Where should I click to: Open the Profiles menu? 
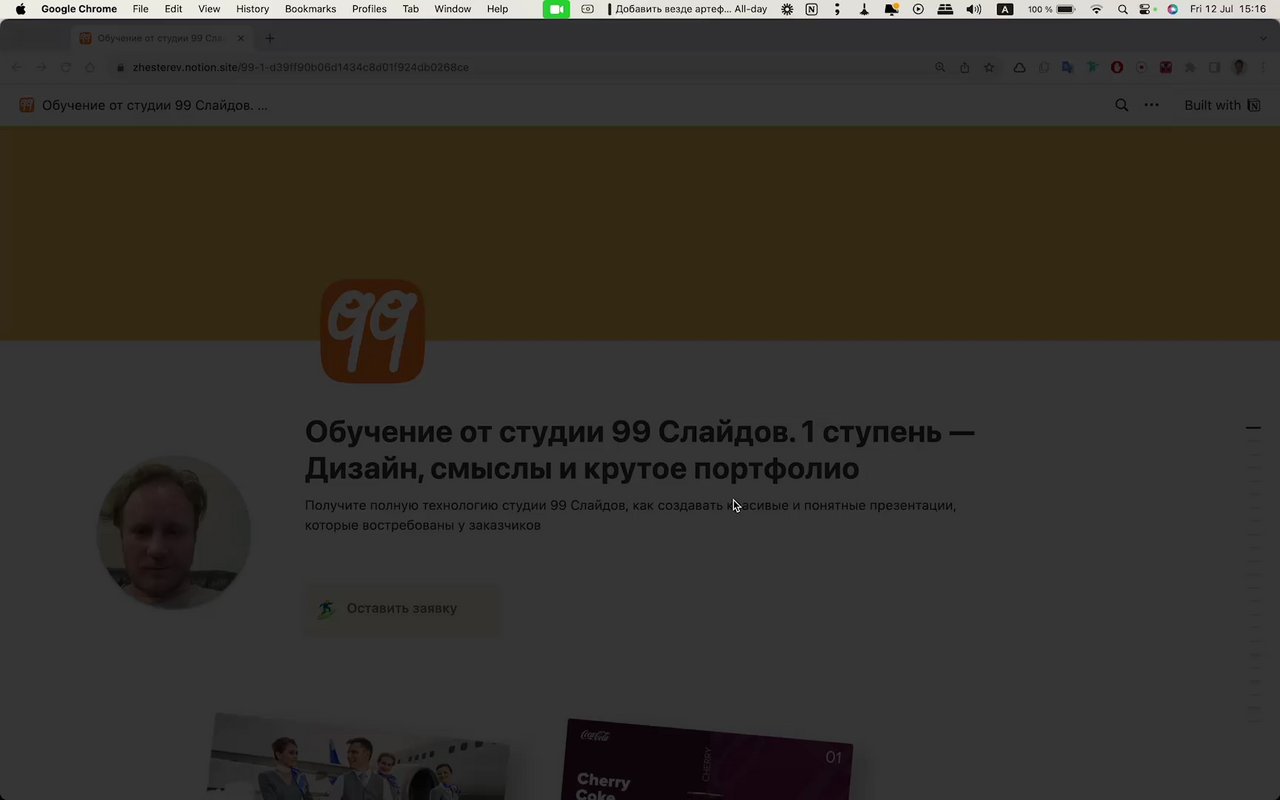click(x=369, y=9)
